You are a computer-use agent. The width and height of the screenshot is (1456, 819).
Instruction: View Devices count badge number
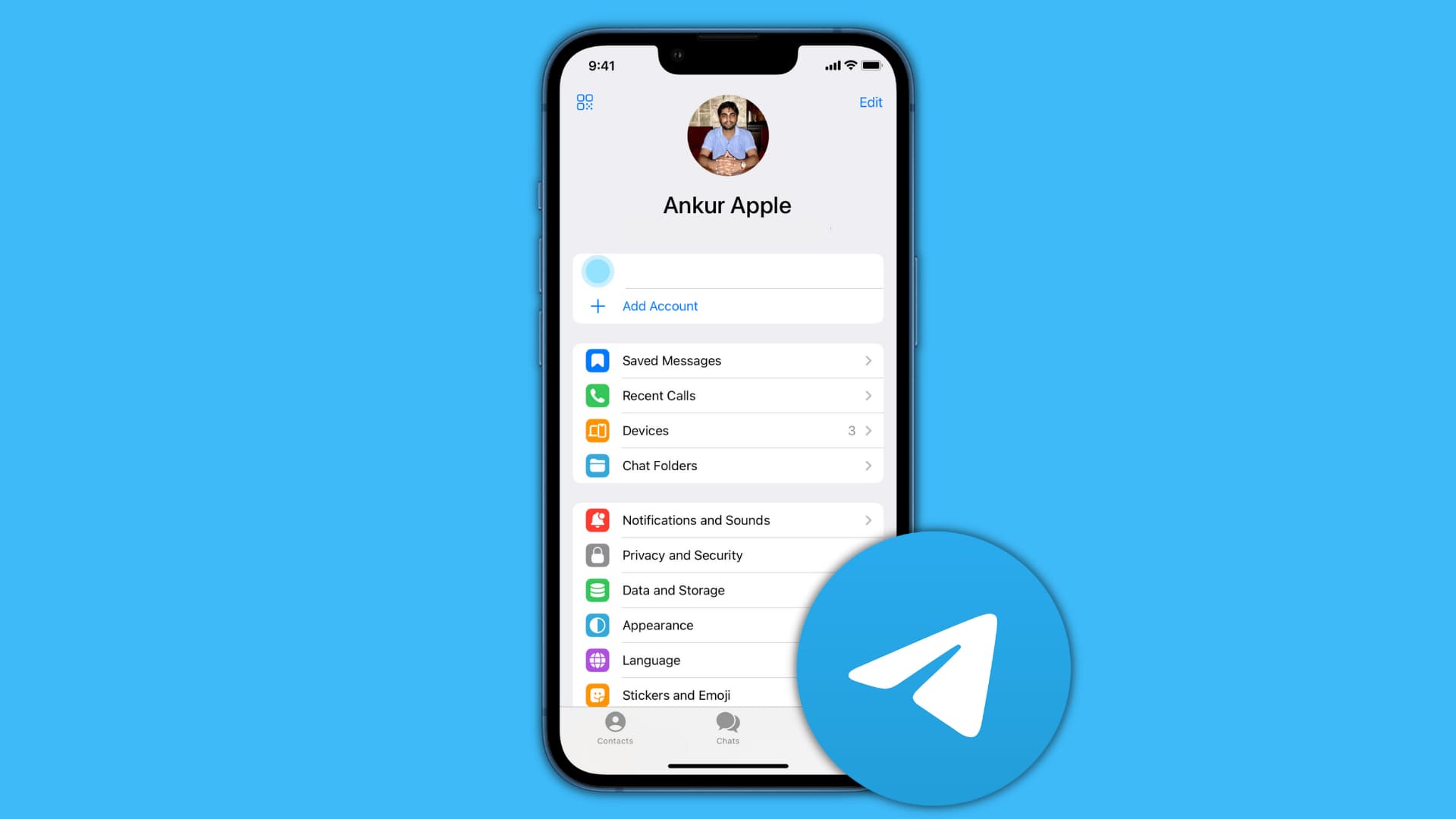[850, 430]
